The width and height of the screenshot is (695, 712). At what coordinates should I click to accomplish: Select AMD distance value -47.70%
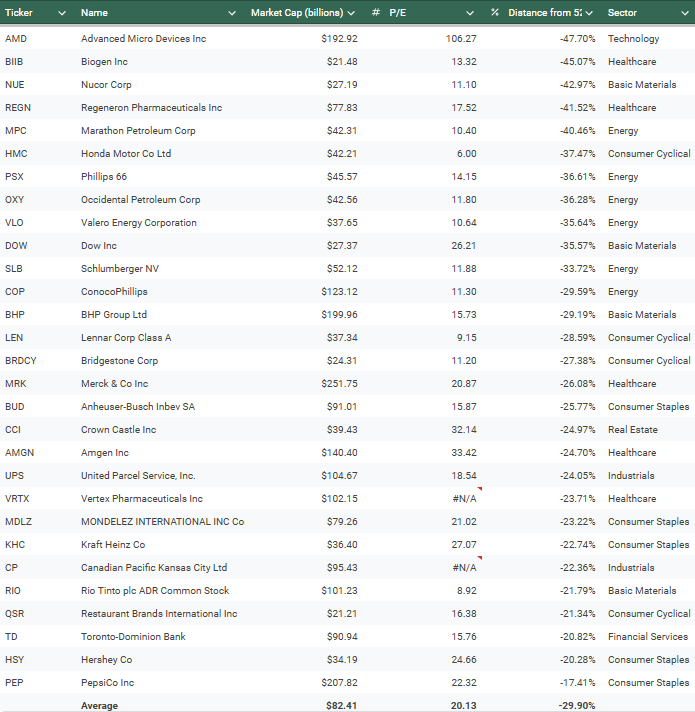click(x=577, y=39)
